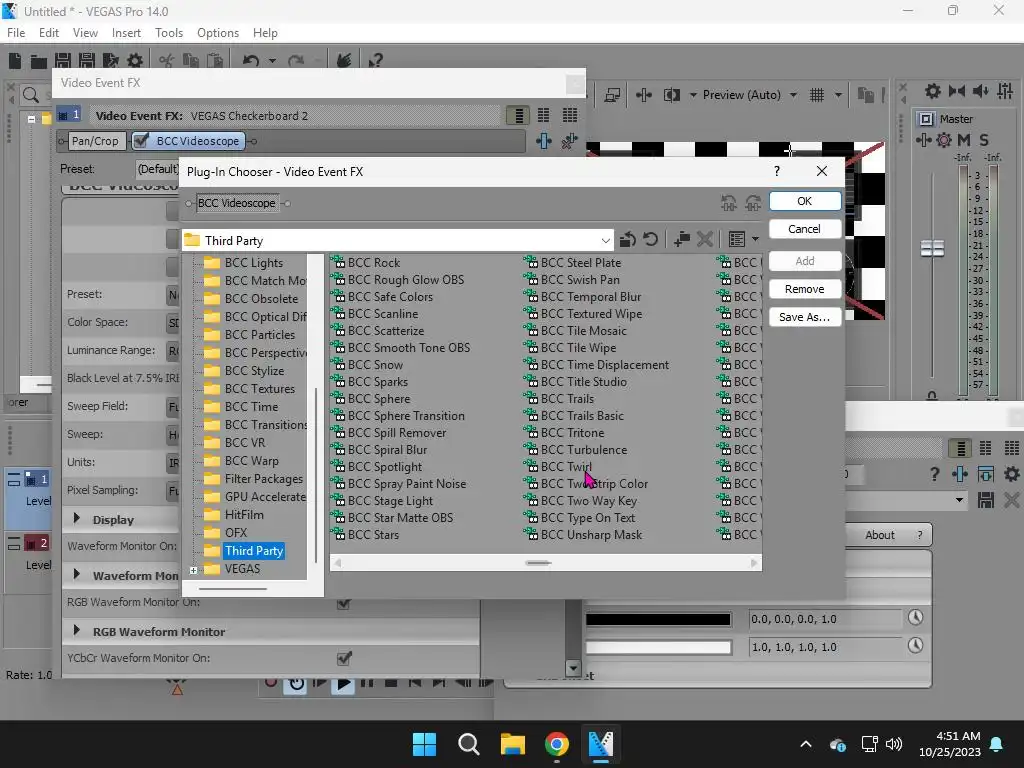This screenshot has height=768, width=1024.
Task: Open the Overlays dropdown arrow in preview
Action: point(838,95)
